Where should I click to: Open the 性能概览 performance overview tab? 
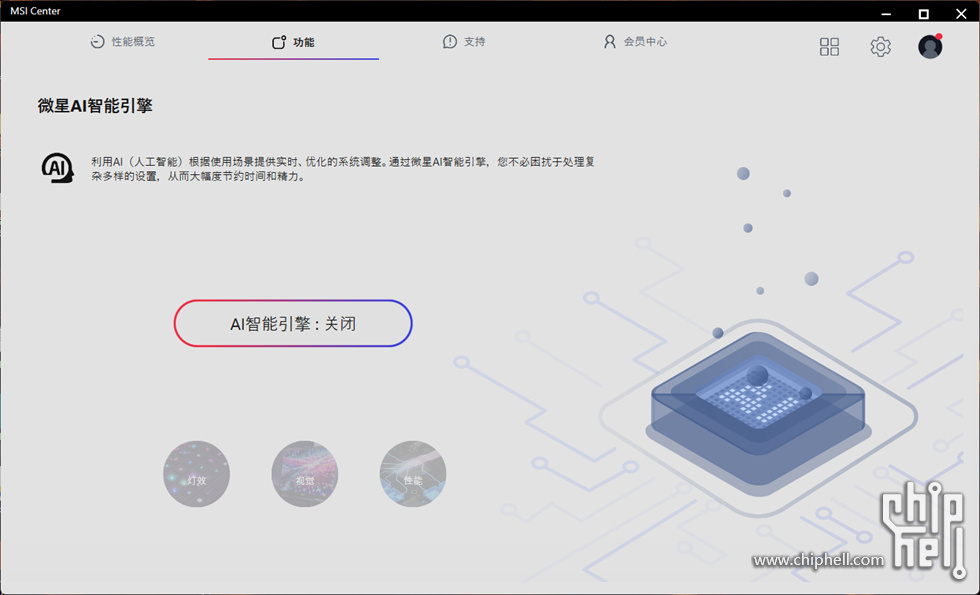123,42
